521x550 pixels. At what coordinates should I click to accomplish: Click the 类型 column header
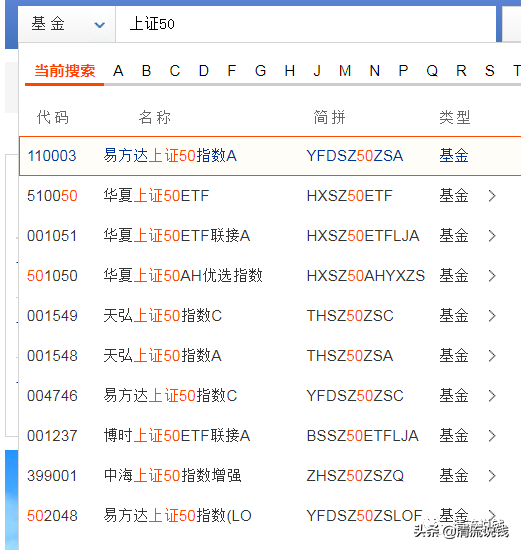click(x=455, y=117)
